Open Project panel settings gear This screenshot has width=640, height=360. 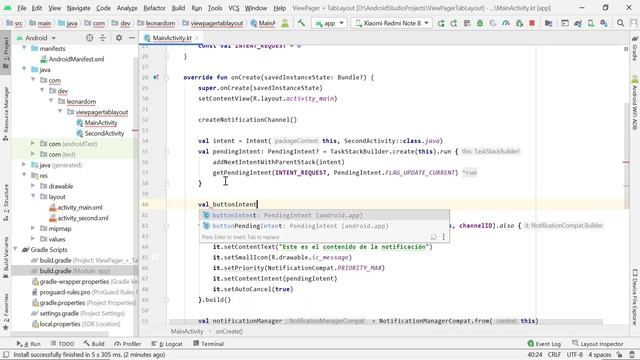tap(119, 38)
